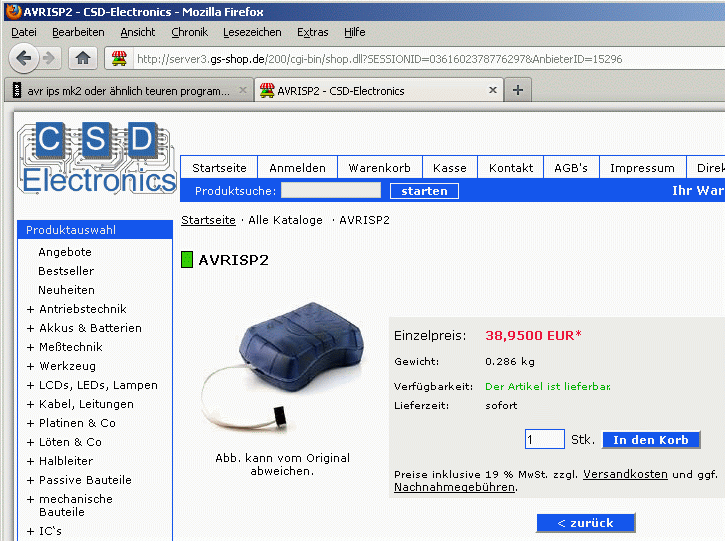View the Warenkorb
The image size is (725, 541).
380,168
